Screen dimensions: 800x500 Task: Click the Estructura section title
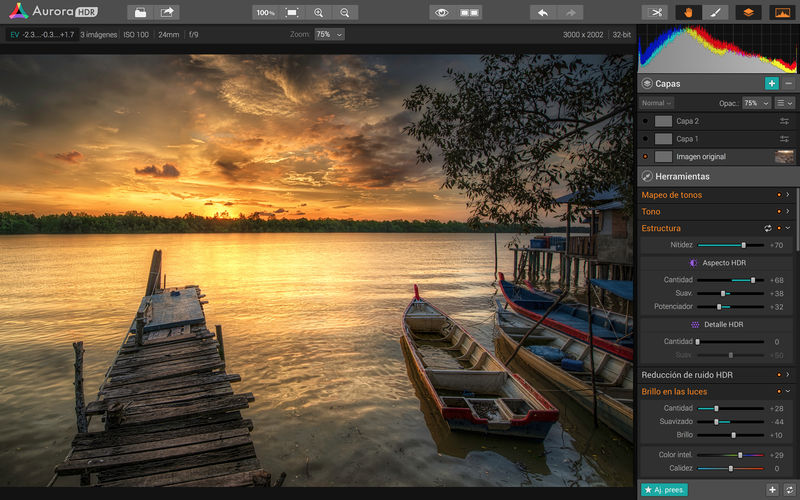click(661, 228)
